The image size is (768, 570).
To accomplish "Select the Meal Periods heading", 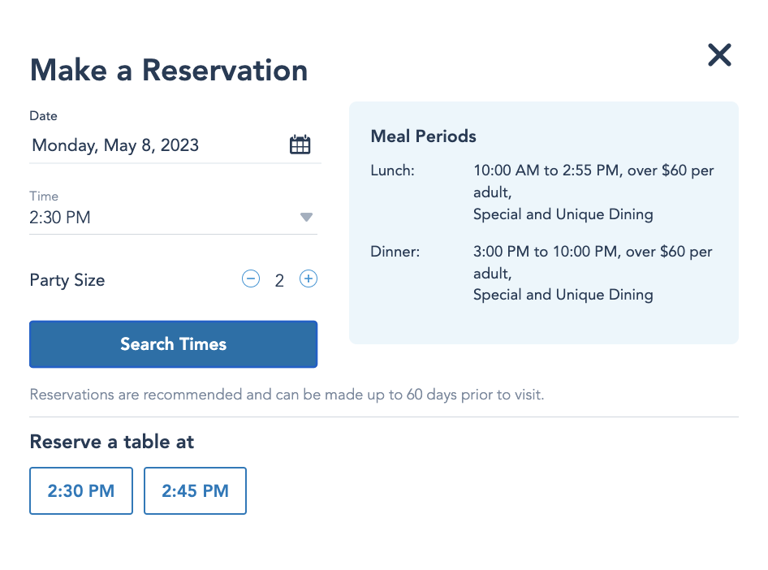I will tap(423, 136).
